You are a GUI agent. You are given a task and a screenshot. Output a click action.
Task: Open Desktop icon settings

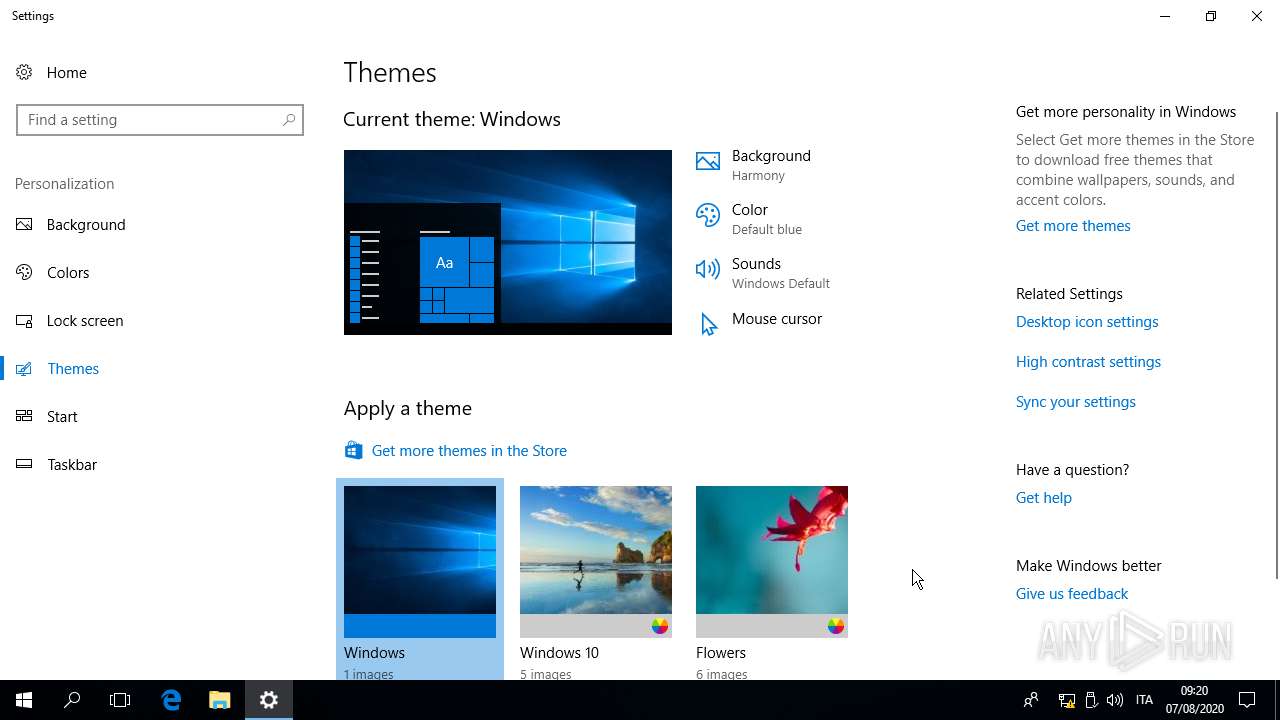pyautogui.click(x=1087, y=322)
